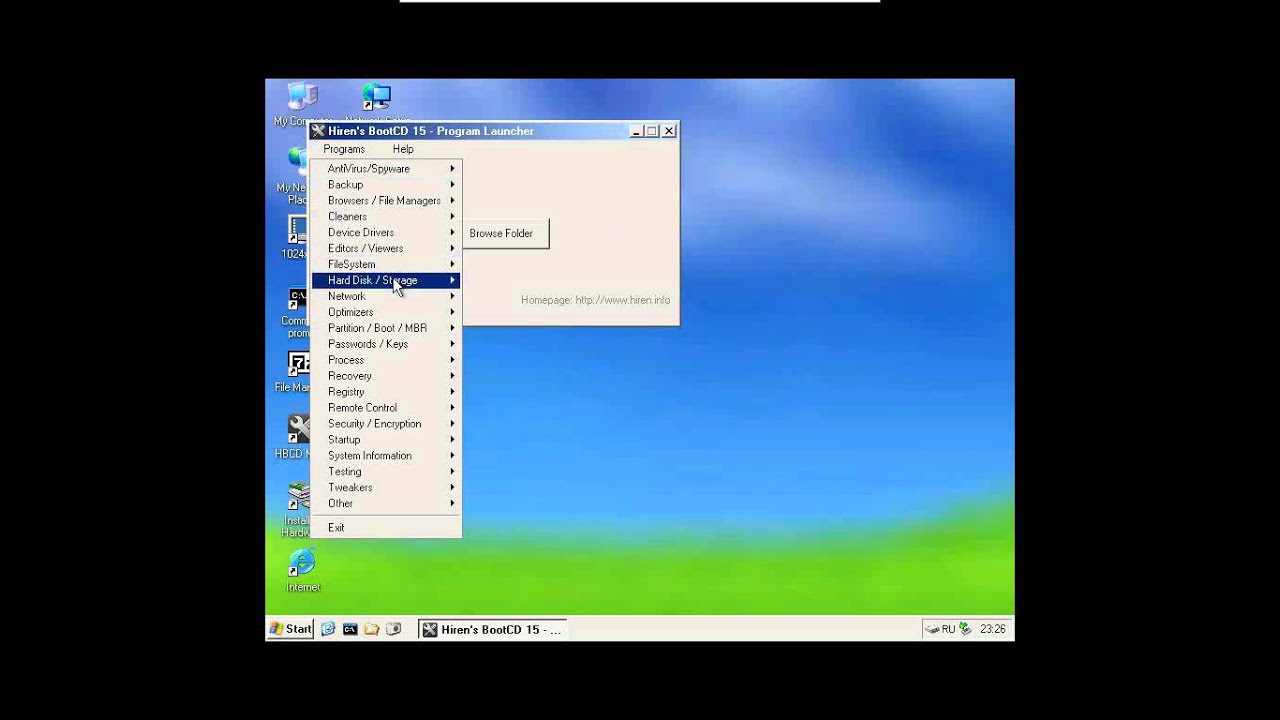This screenshot has width=1280, height=720.
Task: Expand the Device Drivers submenu arrow
Action: click(452, 233)
